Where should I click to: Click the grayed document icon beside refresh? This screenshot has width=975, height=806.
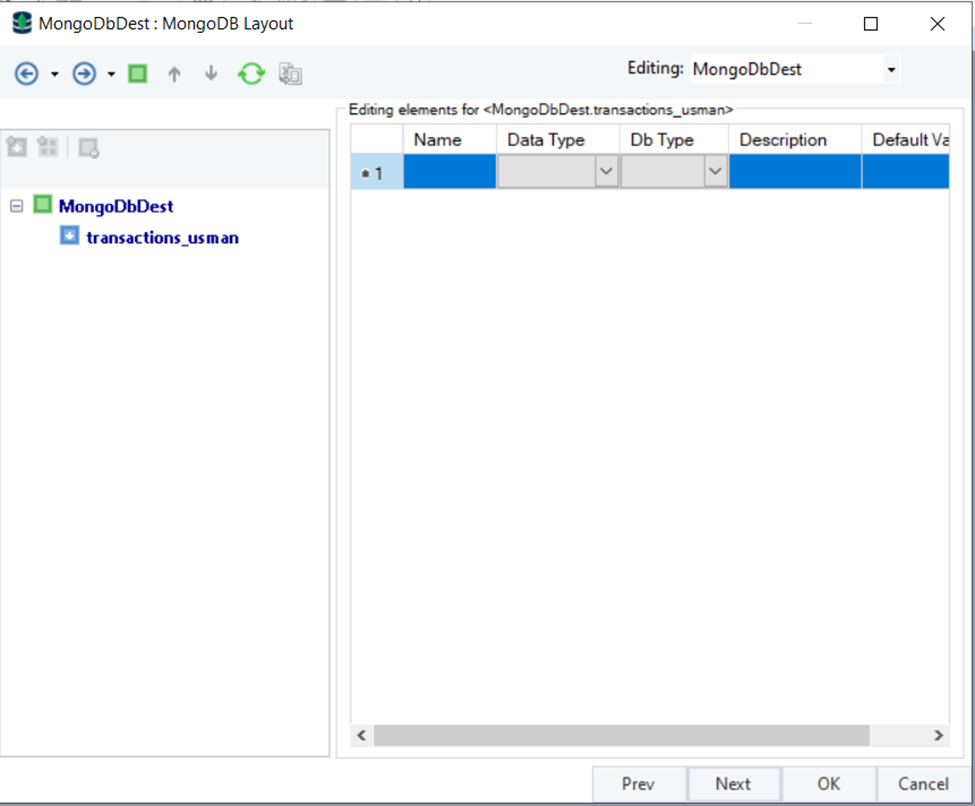coord(290,74)
